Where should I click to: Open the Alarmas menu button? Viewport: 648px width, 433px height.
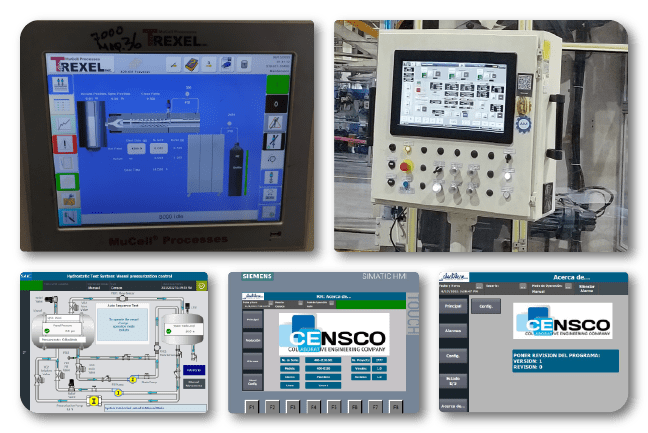(x=453, y=331)
